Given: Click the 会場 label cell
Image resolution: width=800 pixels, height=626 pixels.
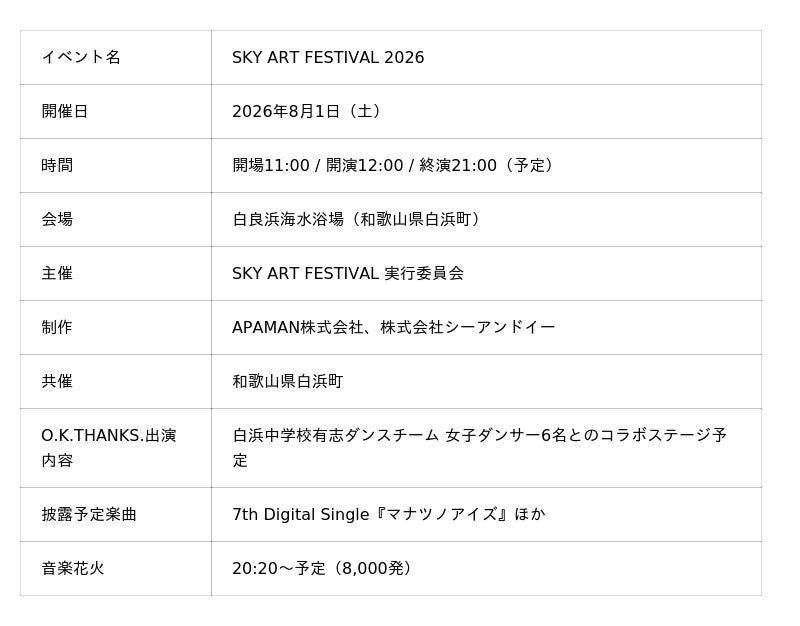Looking at the screenshot, I should (116, 219).
